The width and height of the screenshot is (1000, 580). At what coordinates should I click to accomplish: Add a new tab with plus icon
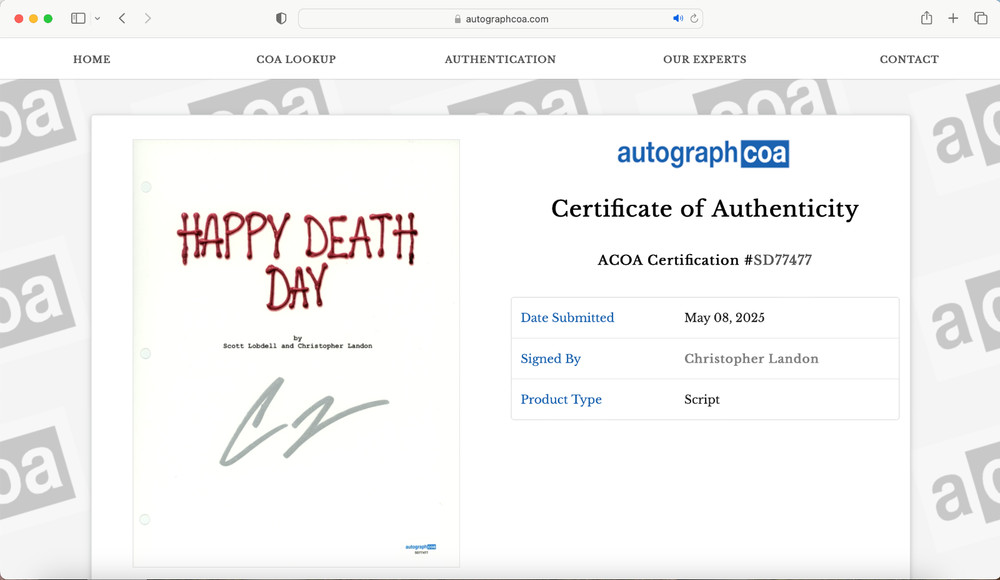[x=953, y=19]
